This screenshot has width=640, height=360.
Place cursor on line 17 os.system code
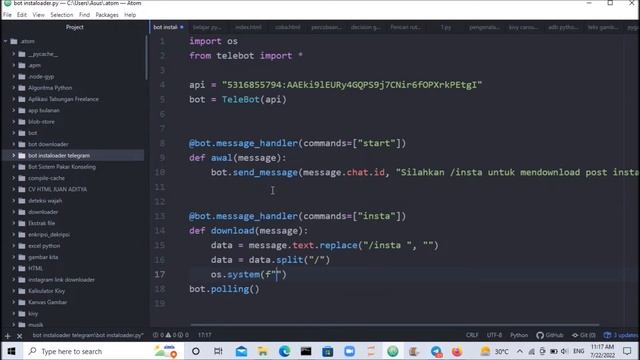click(249, 274)
